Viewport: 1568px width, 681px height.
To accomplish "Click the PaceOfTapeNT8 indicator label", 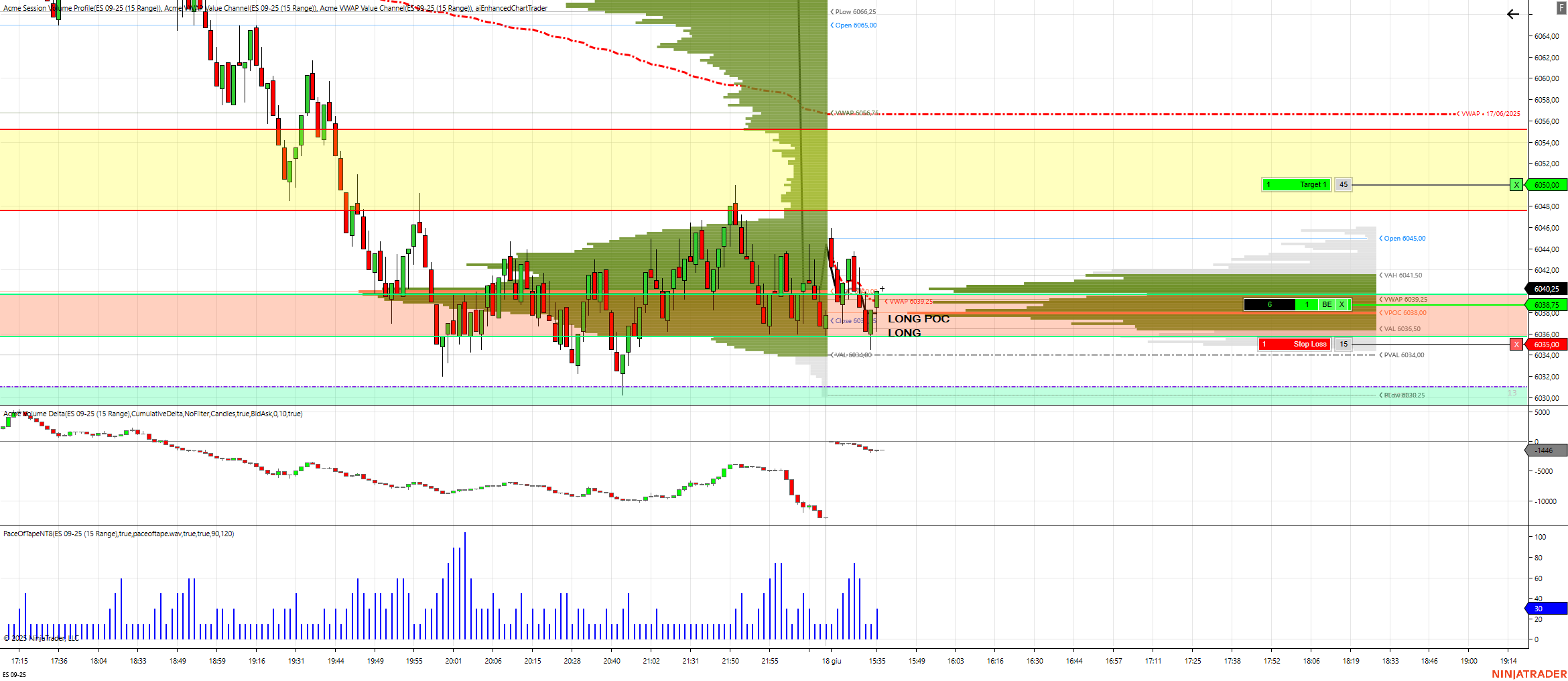I will coord(119,534).
